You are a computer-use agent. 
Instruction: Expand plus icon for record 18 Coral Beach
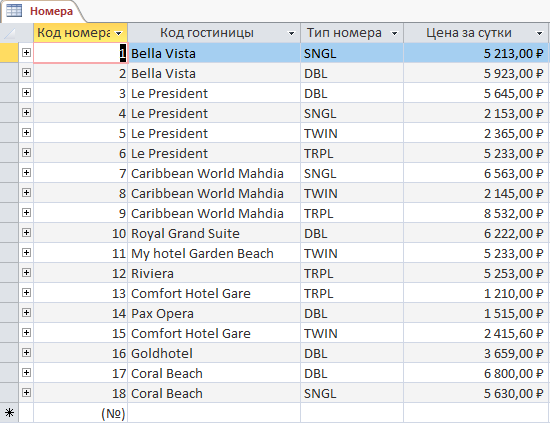tap(26, 392)
